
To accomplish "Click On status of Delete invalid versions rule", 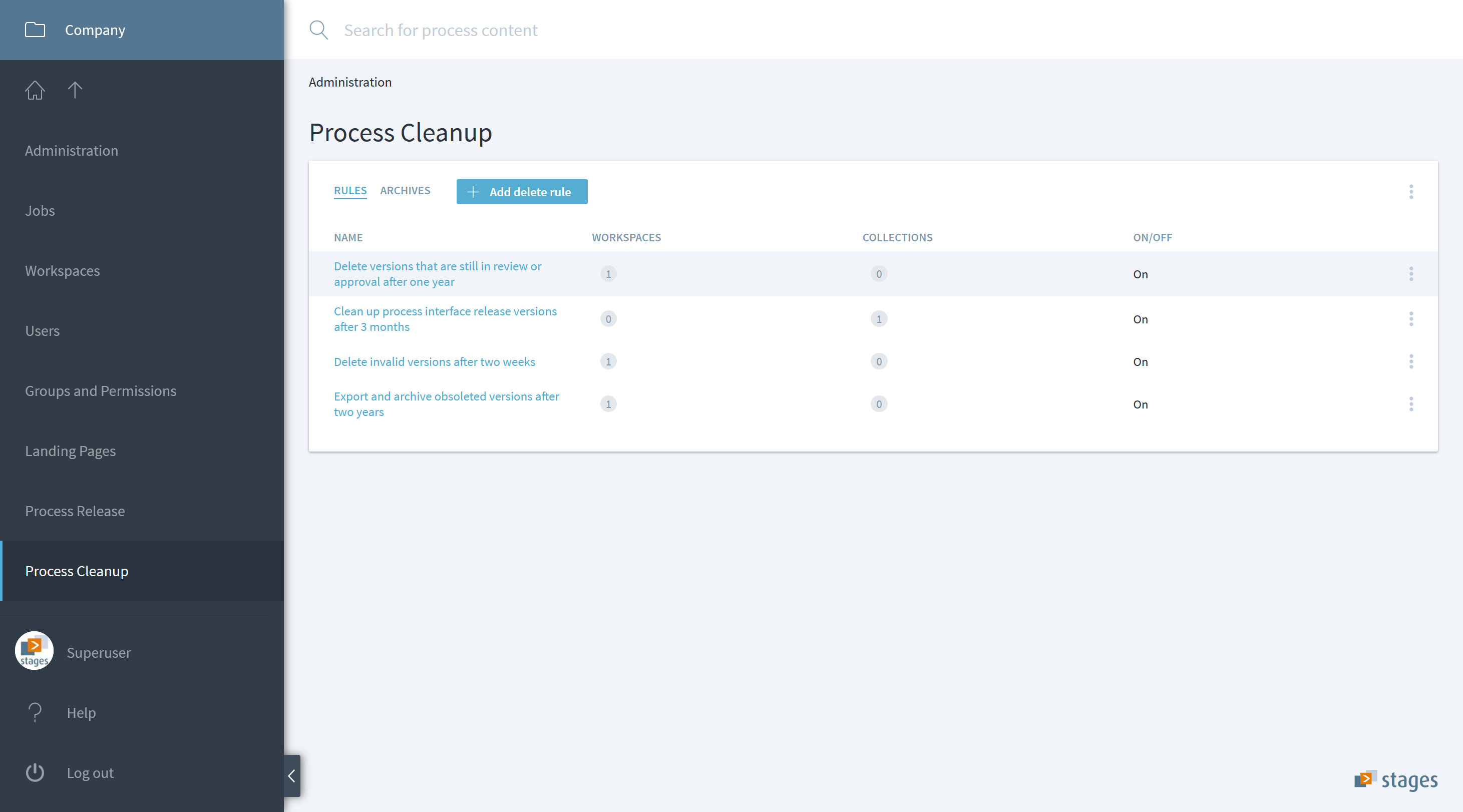I will pyautogui.click(x=1140, y=362).
